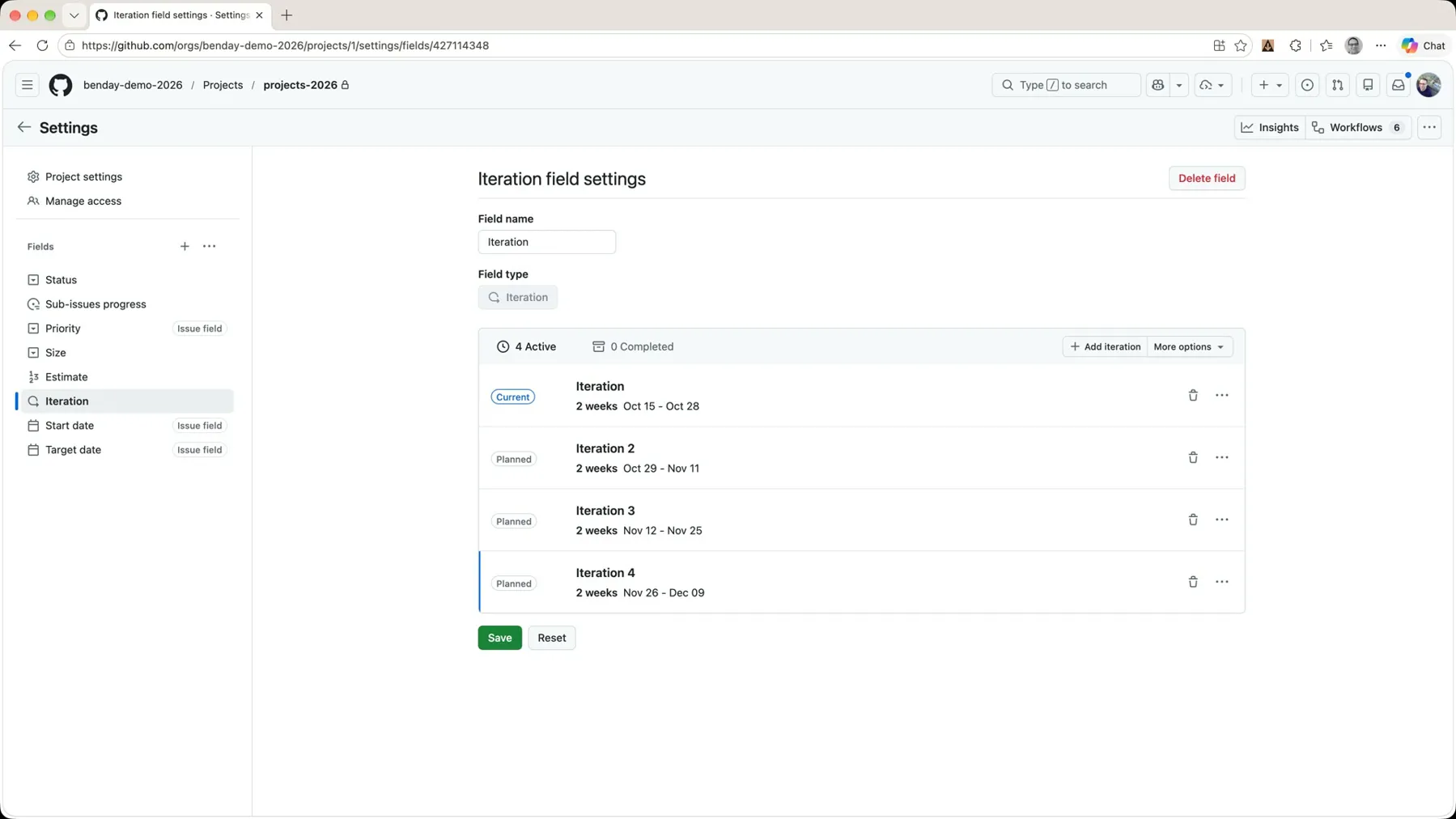
Task: Open the three-dot menu for Iteration 2
Action: click(x=1222, y=458)
